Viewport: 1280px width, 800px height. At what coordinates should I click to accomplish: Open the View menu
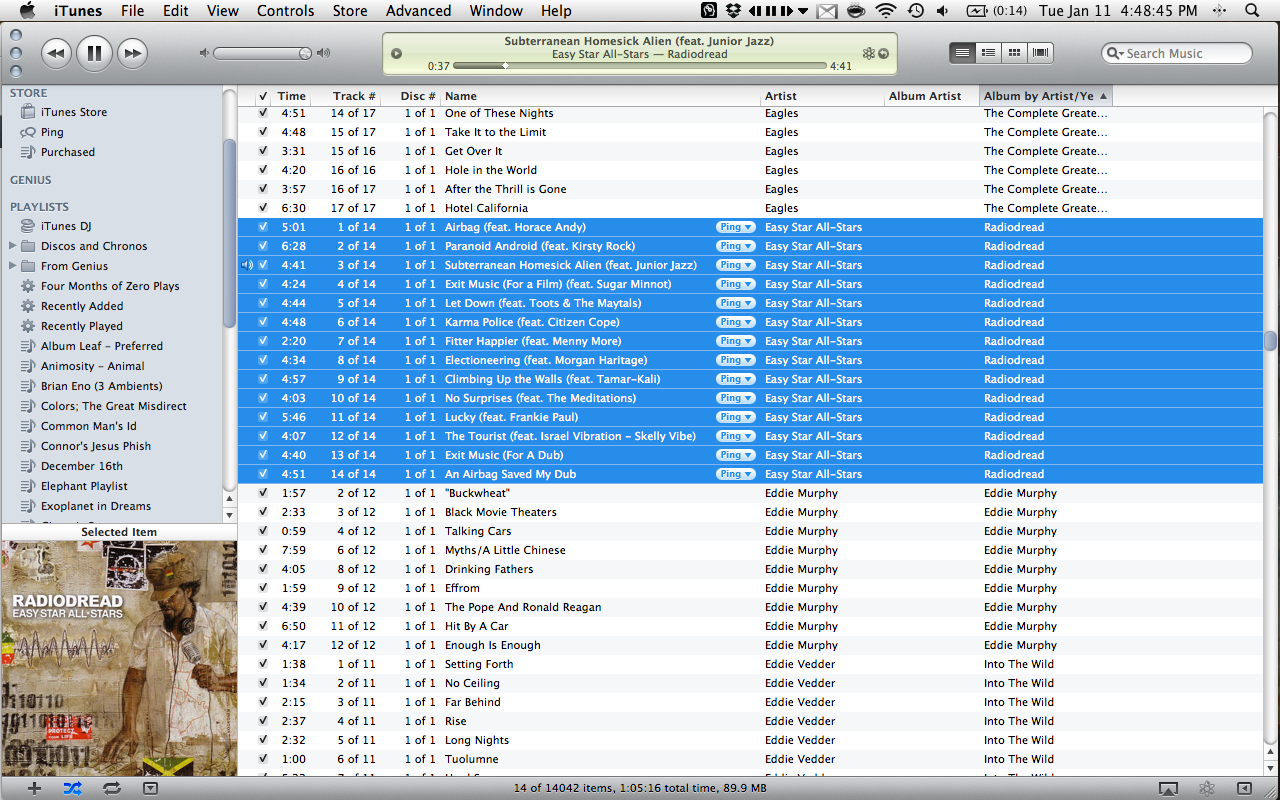[223, 11]
